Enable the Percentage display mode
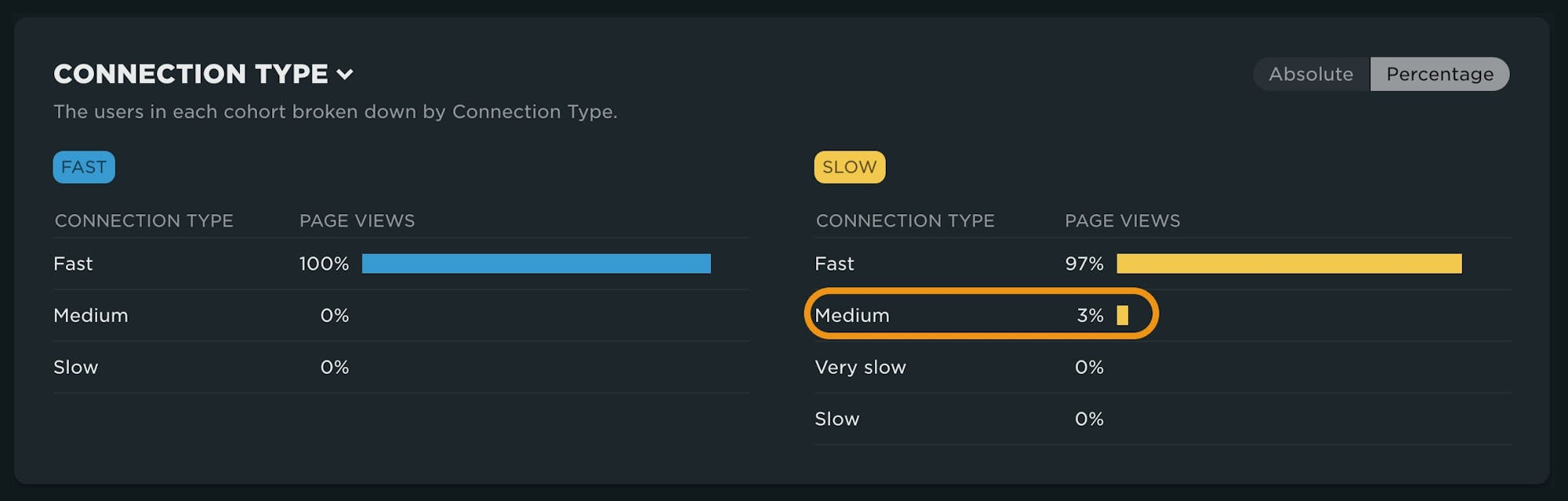 pos(1439,74)
